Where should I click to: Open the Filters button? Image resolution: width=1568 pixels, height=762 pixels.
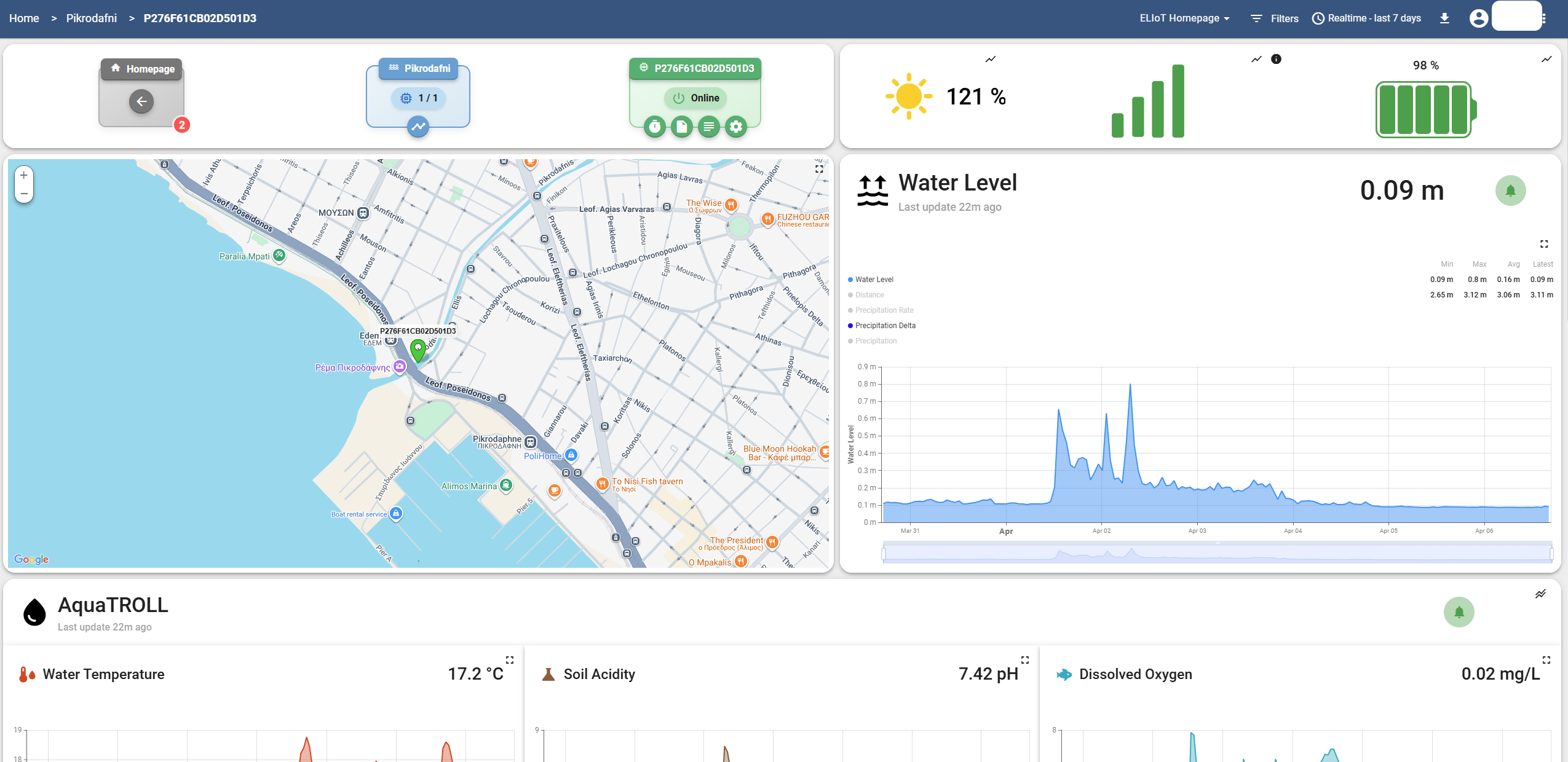(x=1275, y=18)
